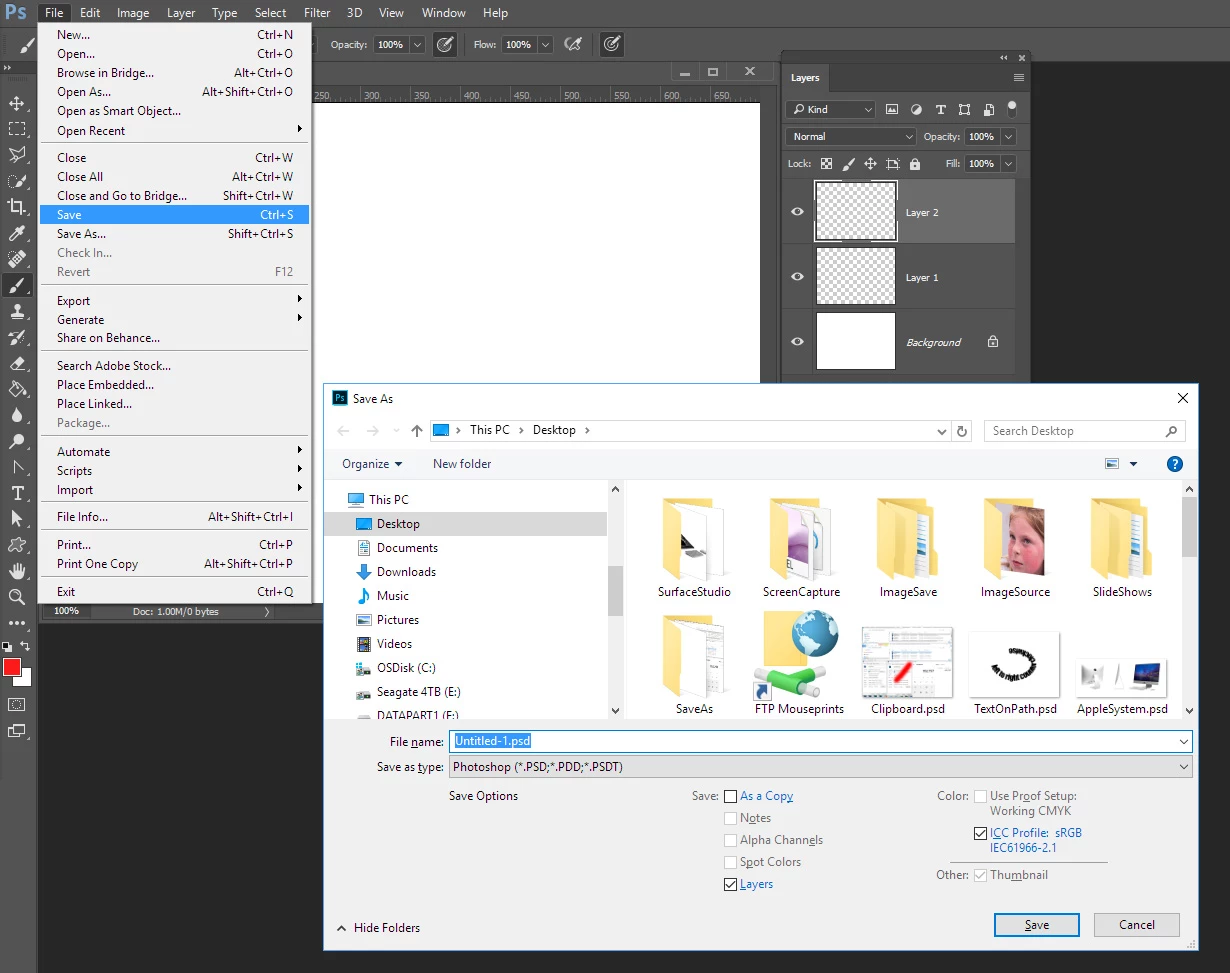Image resolution: width=1230 pixels, height=973 pixels.
Task: Select the History Brush tool
Action: coord(17,337)
